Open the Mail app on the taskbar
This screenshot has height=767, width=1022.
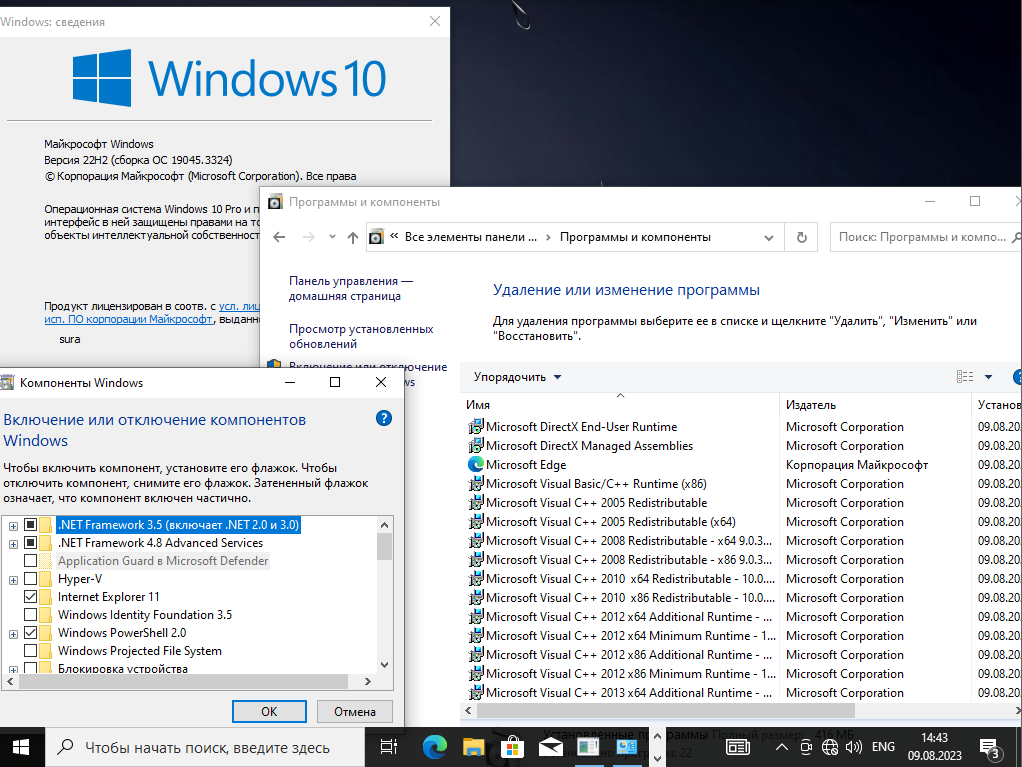click(550, 746)
